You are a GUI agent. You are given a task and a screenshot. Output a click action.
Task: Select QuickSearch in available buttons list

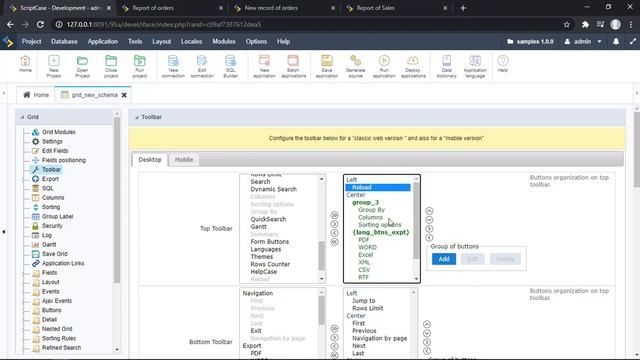pos(268,219)
